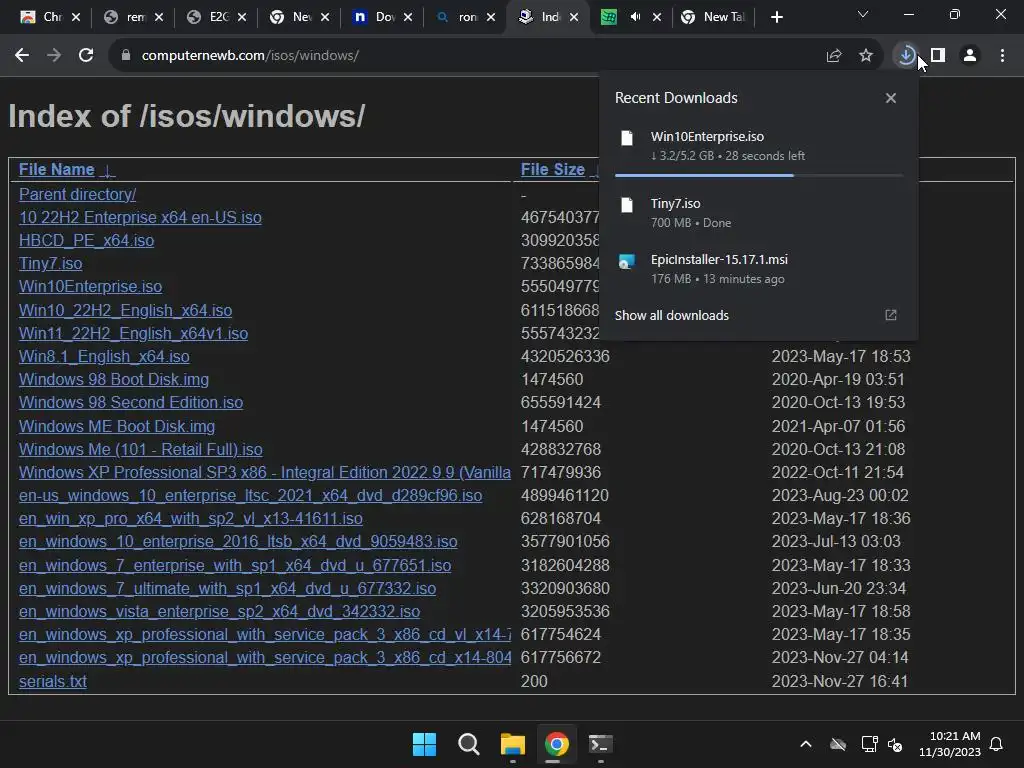This screenshot has width=1024, height=768.
Task: Open the side panel
Action: click(938, 56)
